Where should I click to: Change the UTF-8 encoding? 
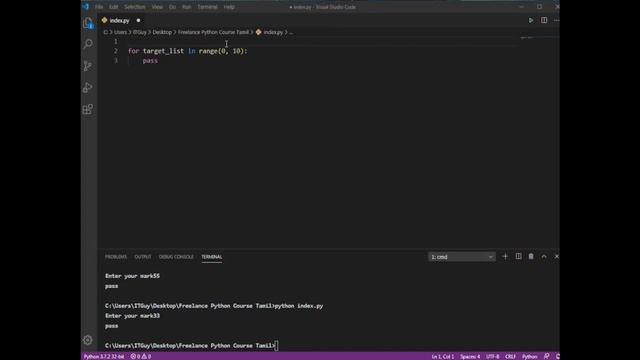coord(493,356)
